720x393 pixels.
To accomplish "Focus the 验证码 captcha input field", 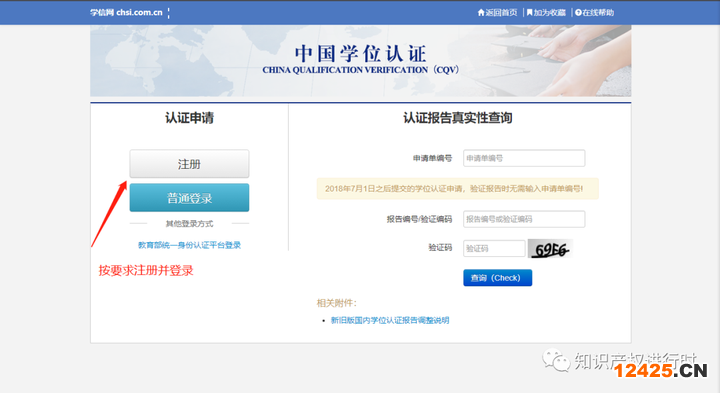I will tap(494, 248).
